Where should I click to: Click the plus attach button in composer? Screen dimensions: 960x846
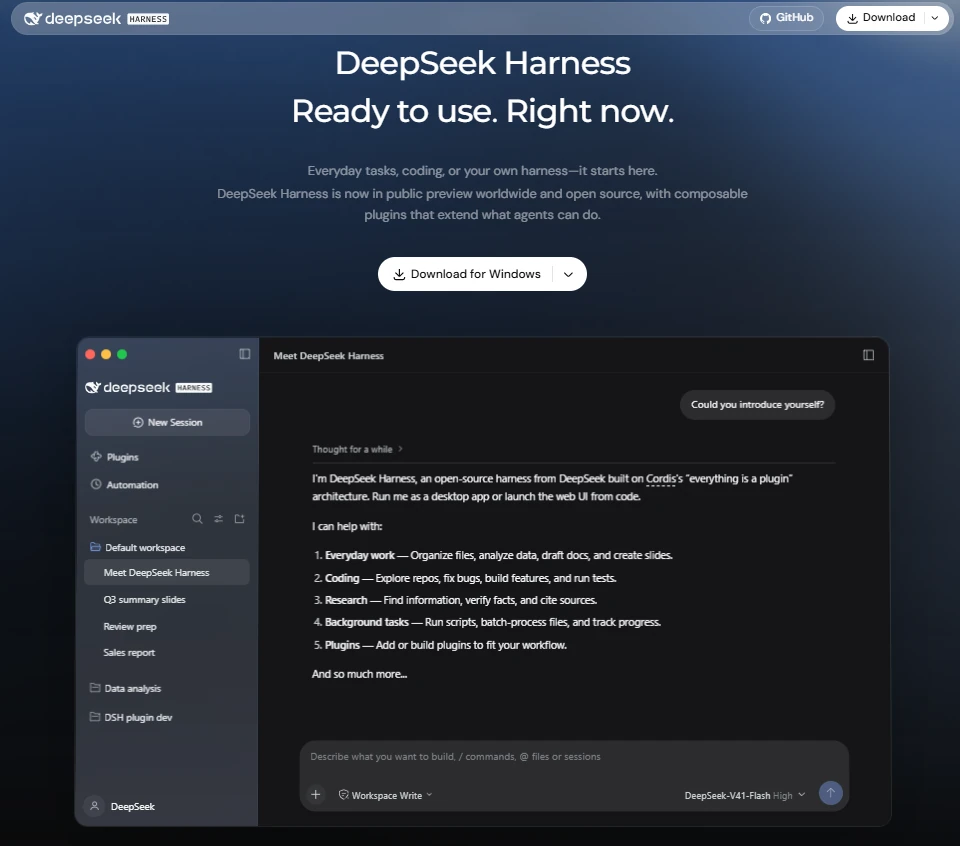[x=316, y=795]
